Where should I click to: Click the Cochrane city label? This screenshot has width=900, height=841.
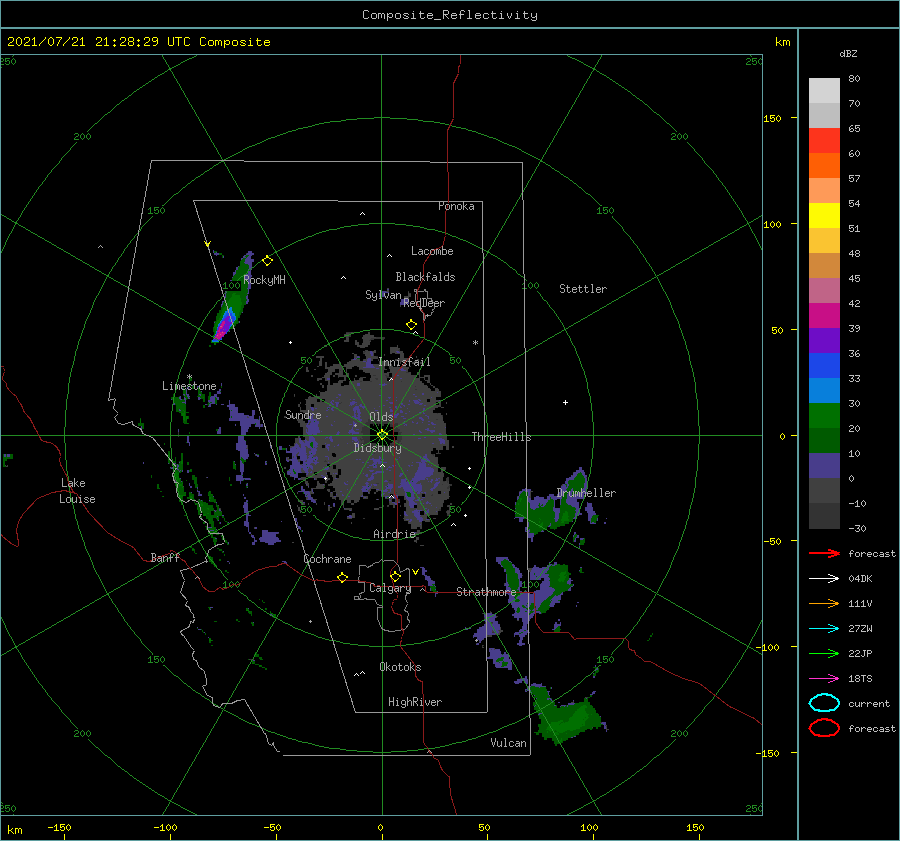tap(327, 559)
